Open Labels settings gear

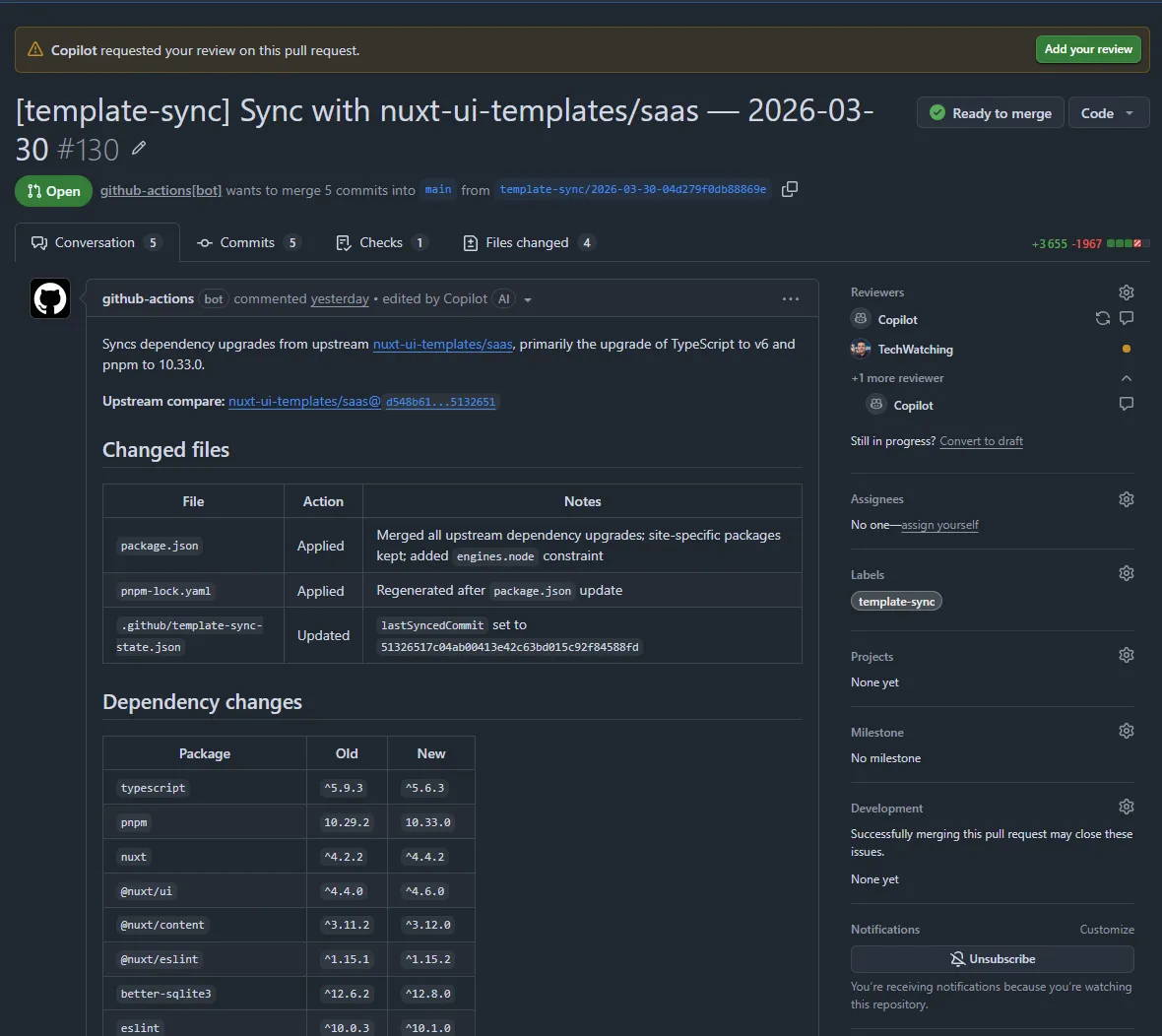1126,572
